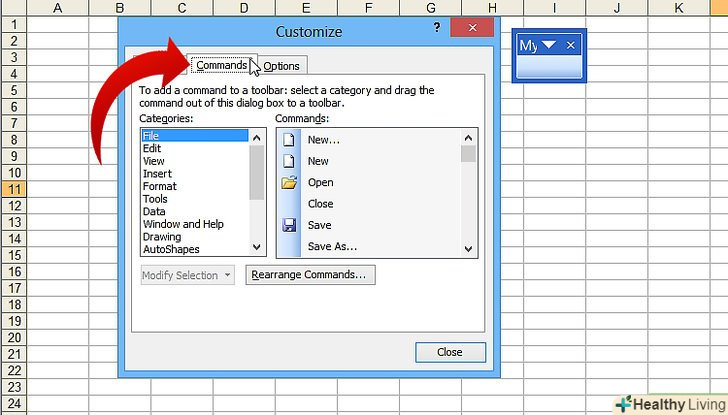
Task: Select row 16 header
Action: pos(13,272)
